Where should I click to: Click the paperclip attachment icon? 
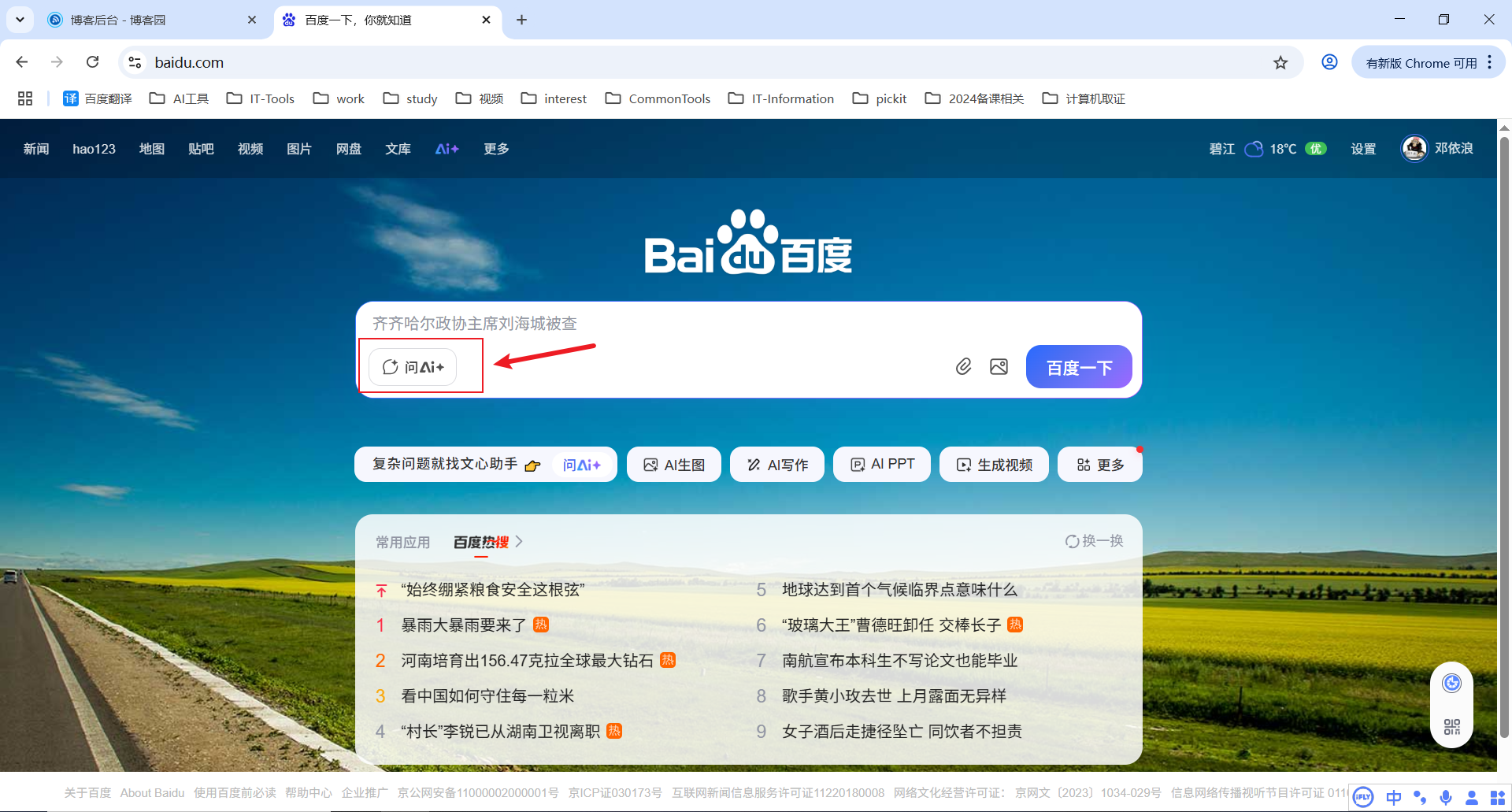tap(963, 367)
